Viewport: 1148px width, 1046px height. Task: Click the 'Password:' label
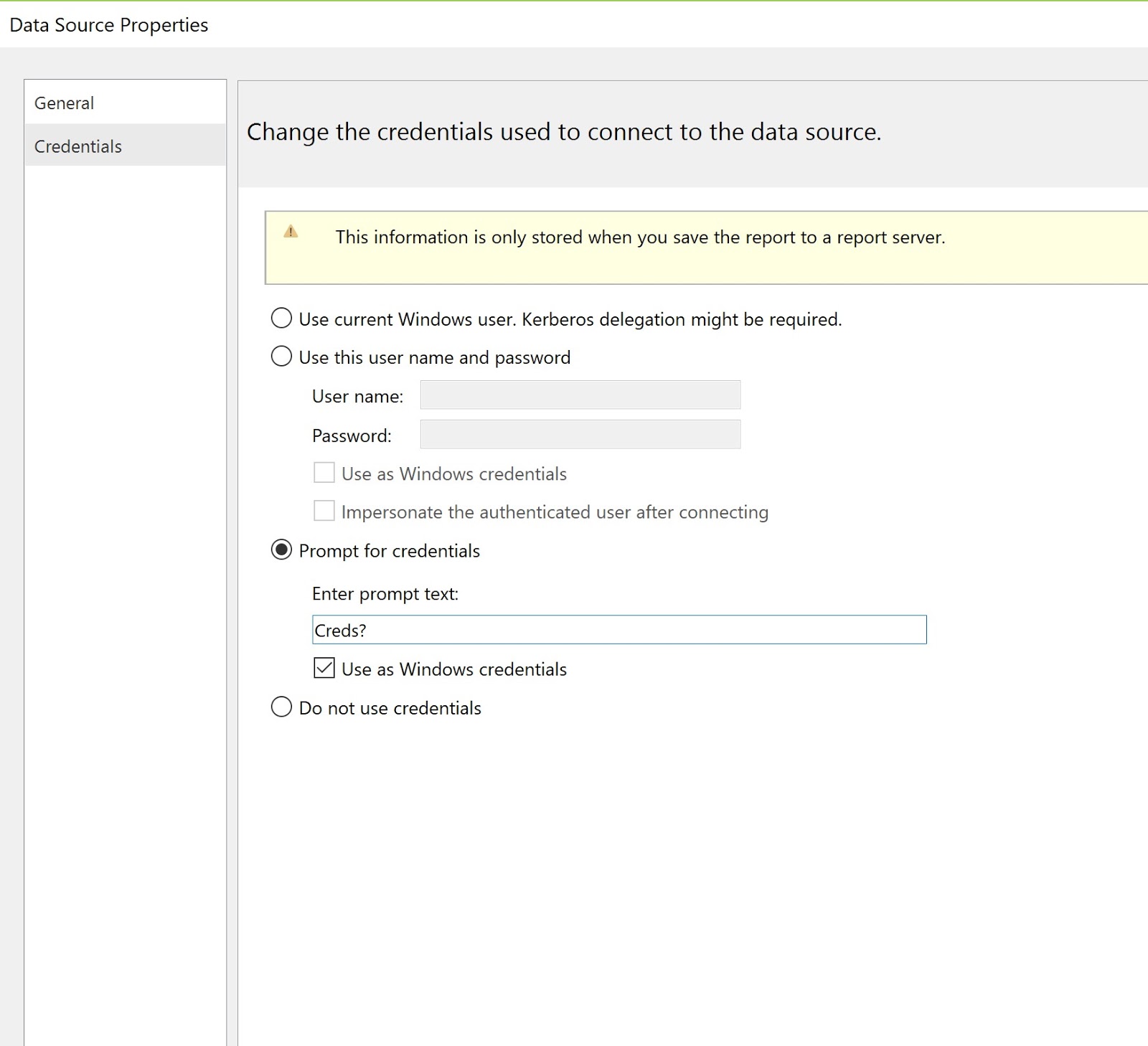click(x=352, y=435)
